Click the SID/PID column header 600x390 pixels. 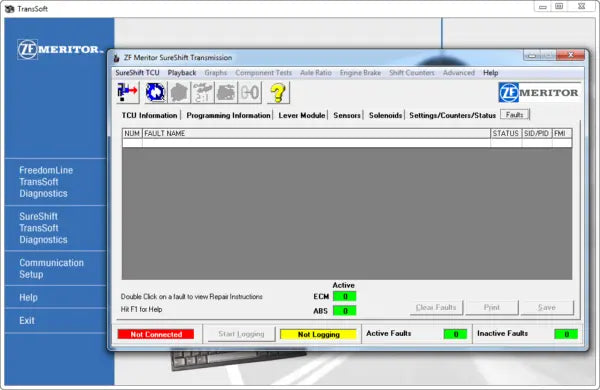[537, 133]
